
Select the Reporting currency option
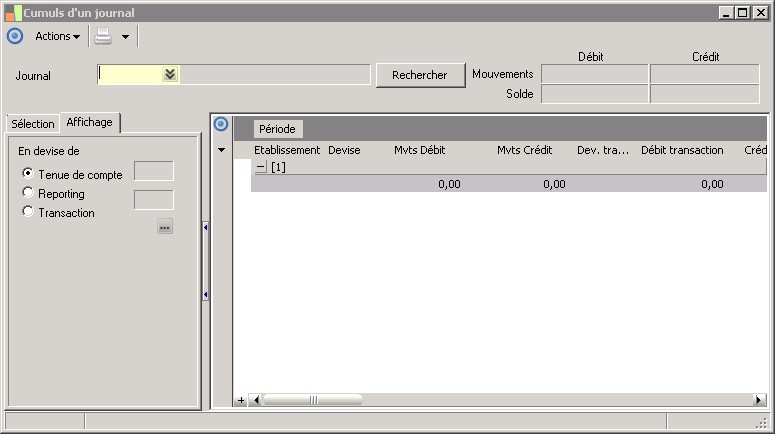[28, 193]
